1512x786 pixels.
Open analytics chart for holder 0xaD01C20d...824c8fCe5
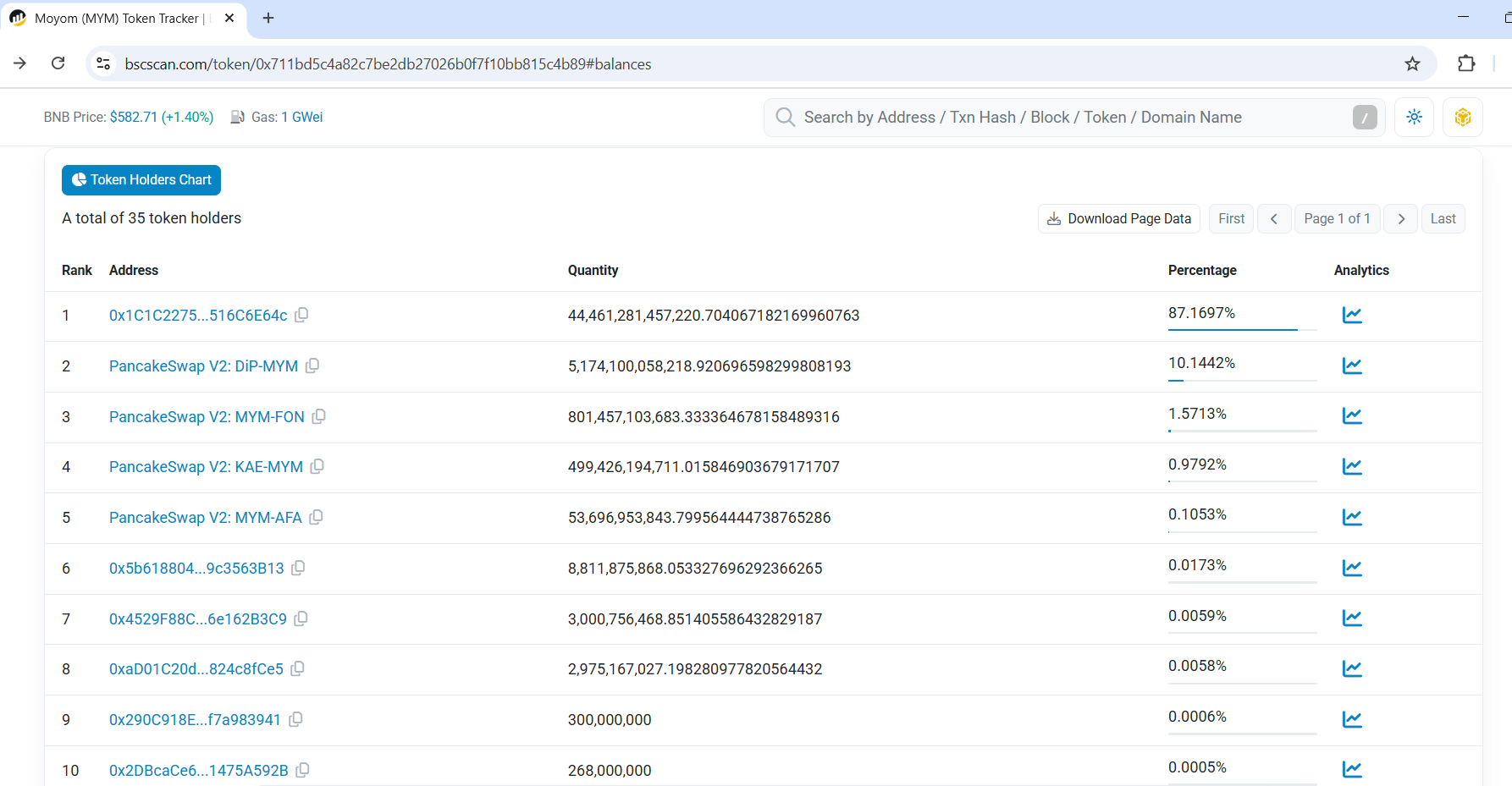click(x=1352, y=668)
